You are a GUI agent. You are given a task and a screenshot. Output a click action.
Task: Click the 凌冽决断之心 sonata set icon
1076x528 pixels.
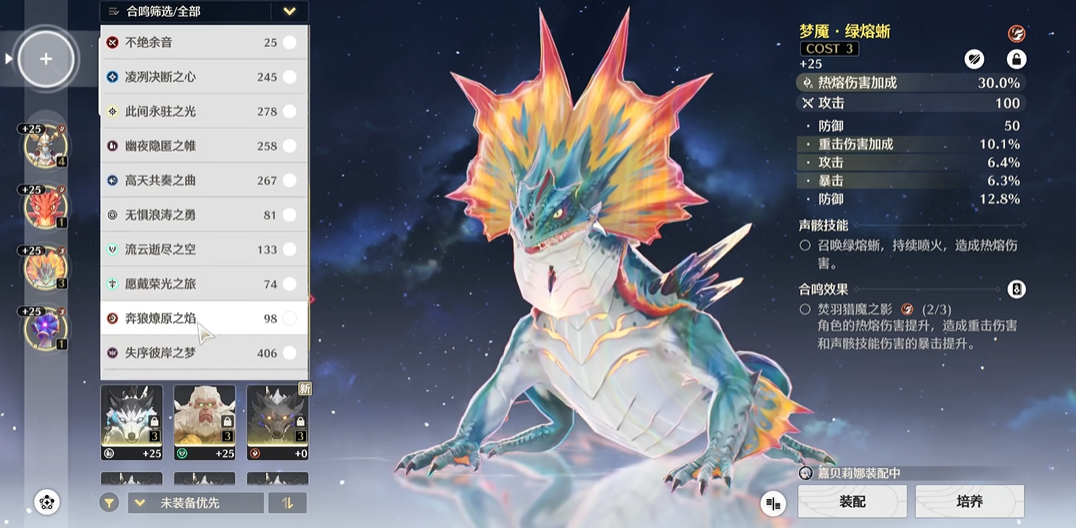click(x=113, y=77)
